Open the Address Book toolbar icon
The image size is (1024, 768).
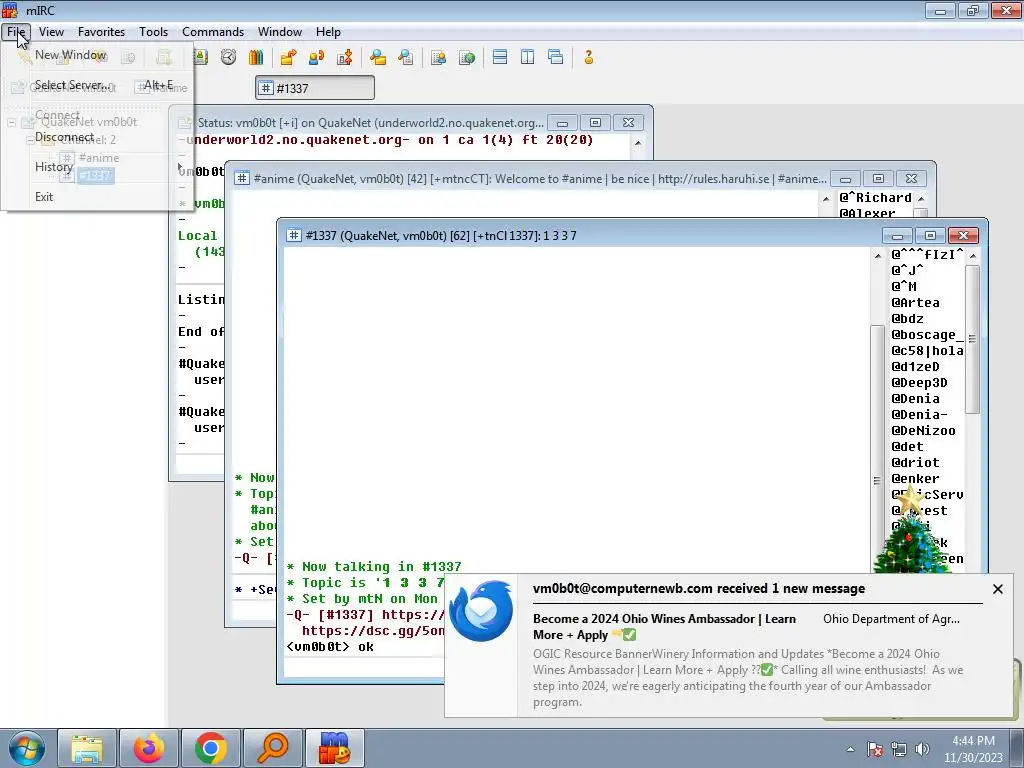click(200, 57)
